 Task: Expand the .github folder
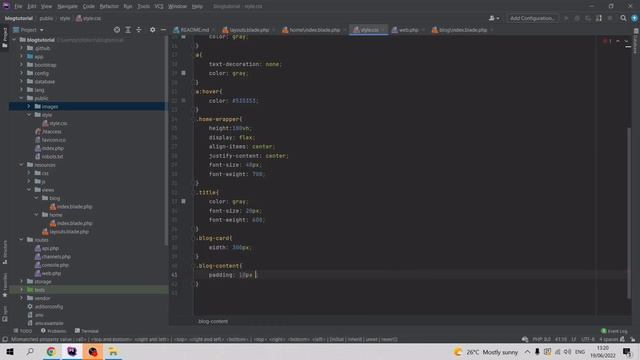22,48
